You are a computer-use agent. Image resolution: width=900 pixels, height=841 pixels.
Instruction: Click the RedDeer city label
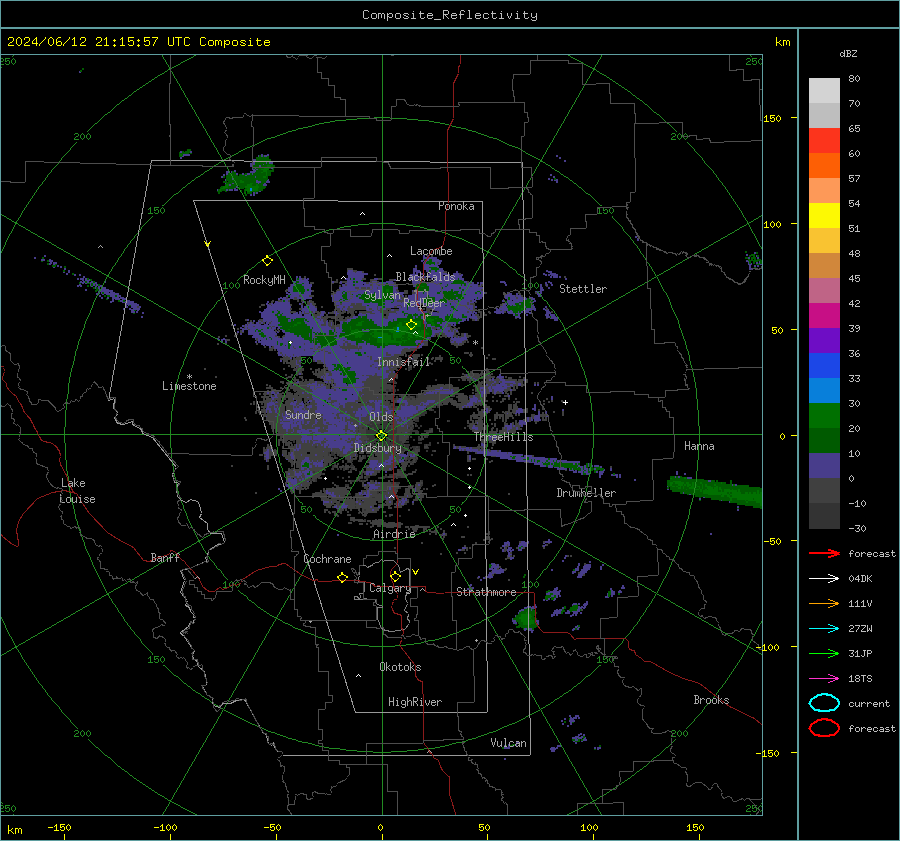pyautogui.click(x=424, y=303)
